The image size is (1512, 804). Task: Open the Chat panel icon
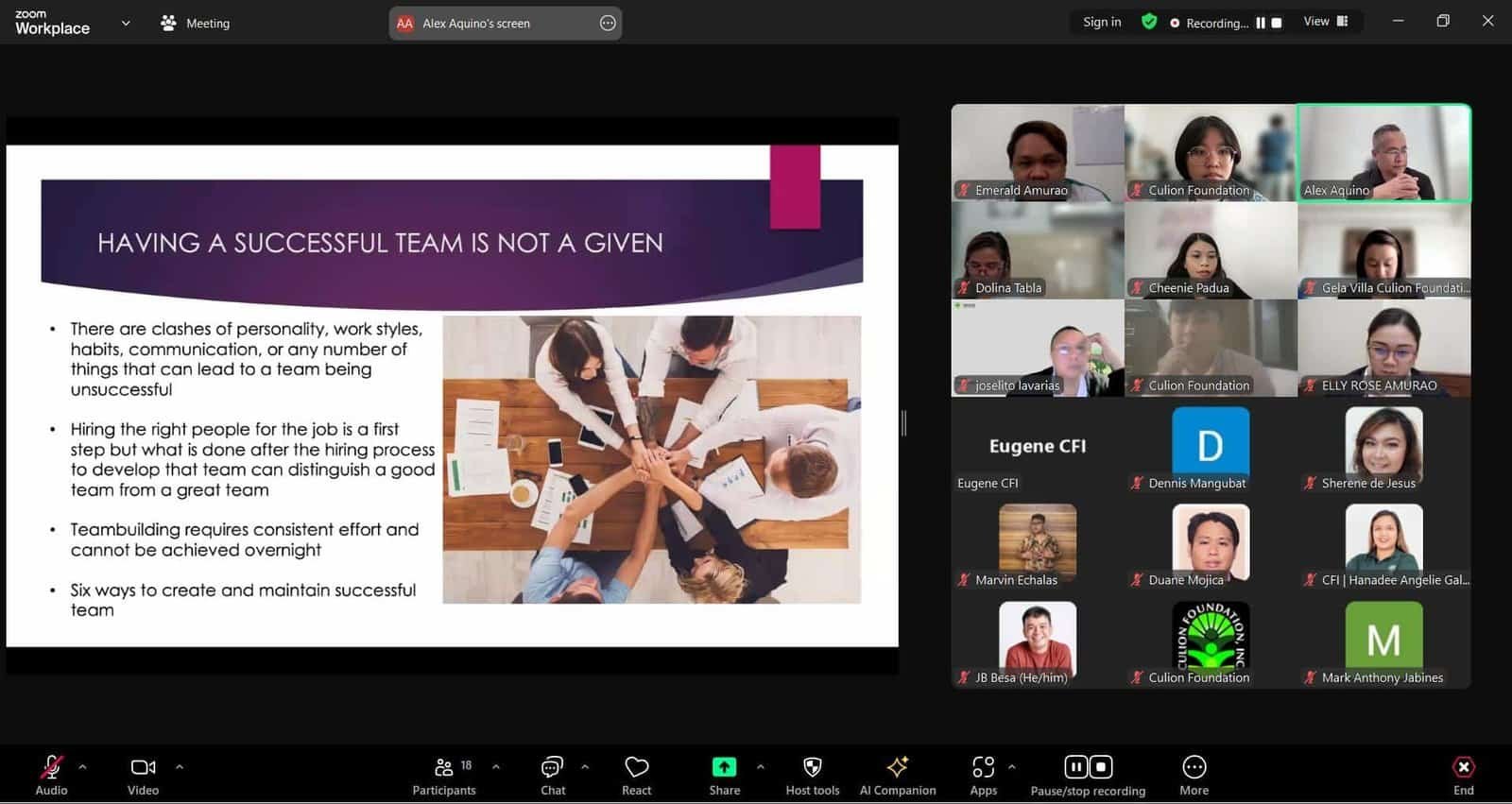click(x=552, y=767)
